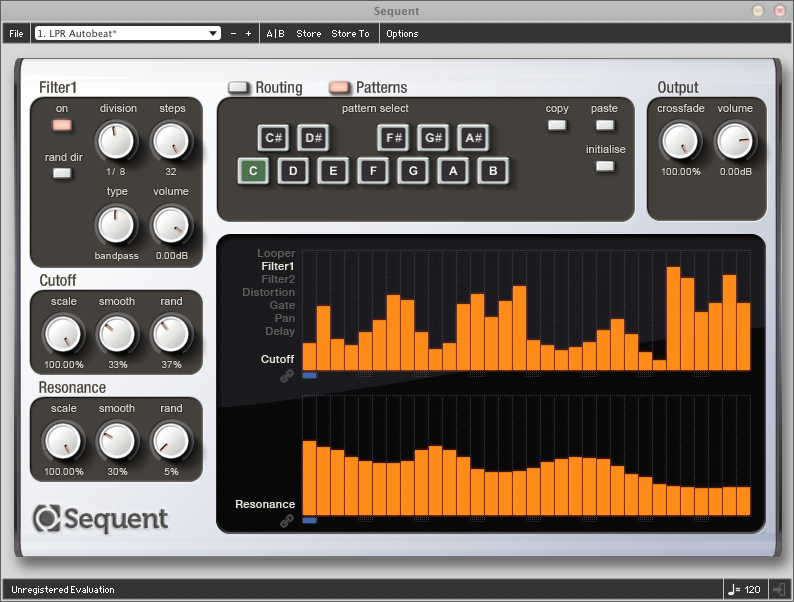
Task: Click the blue Resonance step position marker
Action: pos(309,520)
